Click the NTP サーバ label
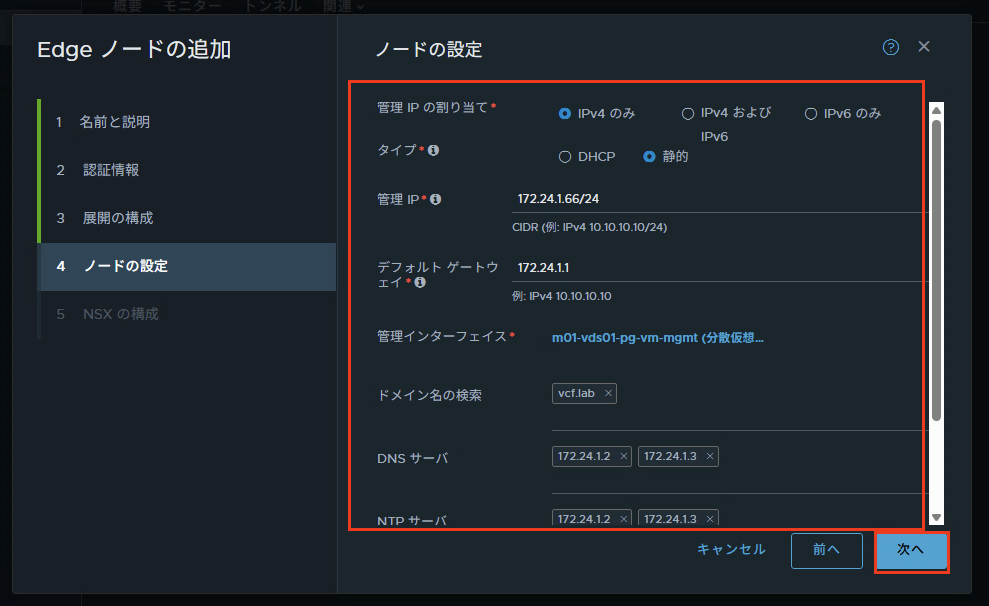The height and width of the screenshot is (606, 989). tap(412, 521)
